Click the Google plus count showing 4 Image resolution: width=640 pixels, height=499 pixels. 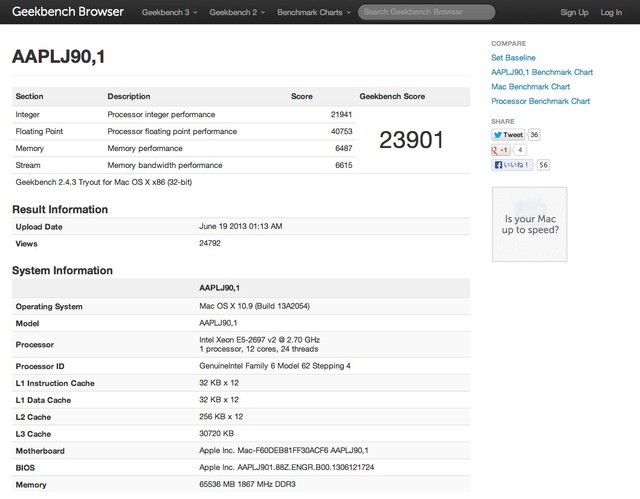[520, 150]
